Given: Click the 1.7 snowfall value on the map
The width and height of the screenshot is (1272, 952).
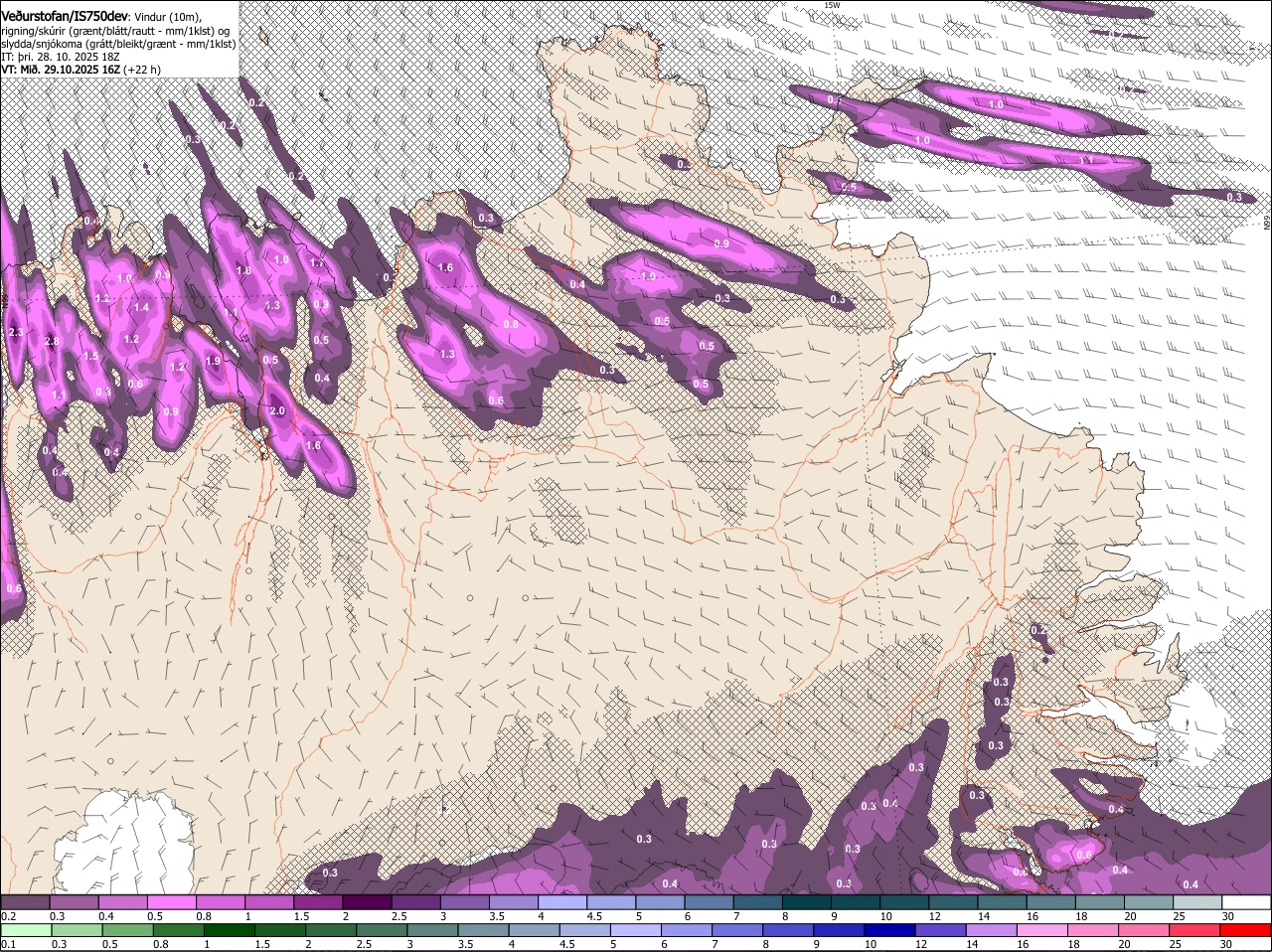Looking at the screenshot, I should [316, 263].
